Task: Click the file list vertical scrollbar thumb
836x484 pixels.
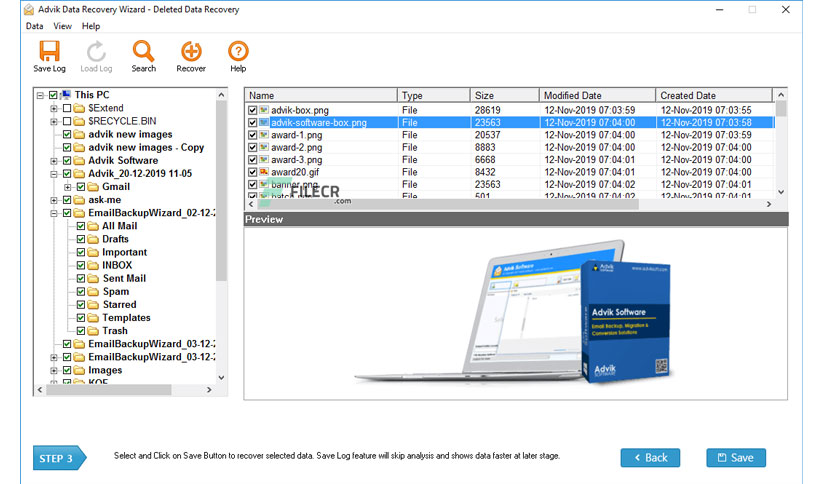Action: coord(781,109)
